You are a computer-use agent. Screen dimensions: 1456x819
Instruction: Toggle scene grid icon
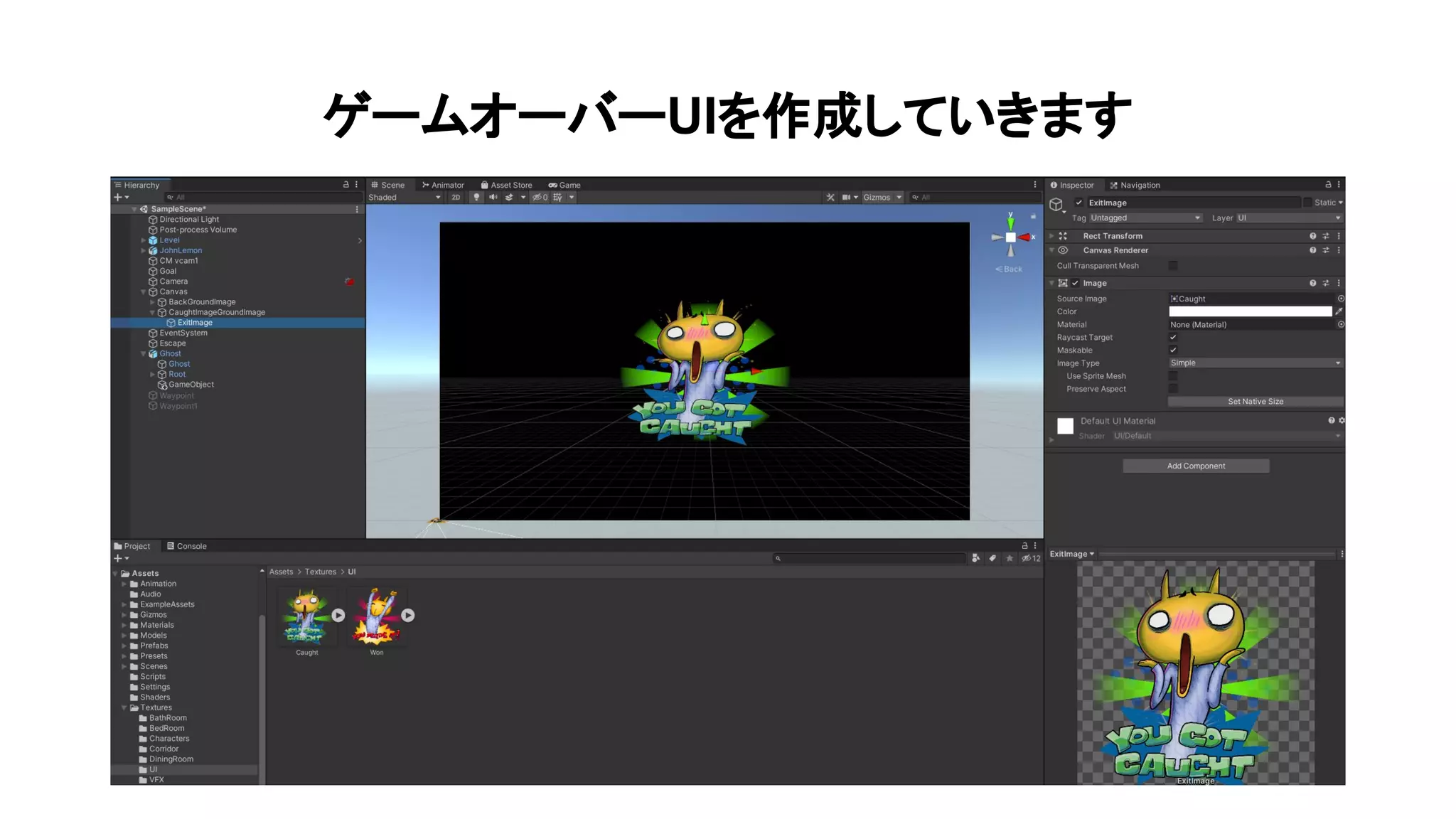tap(558, 198)
